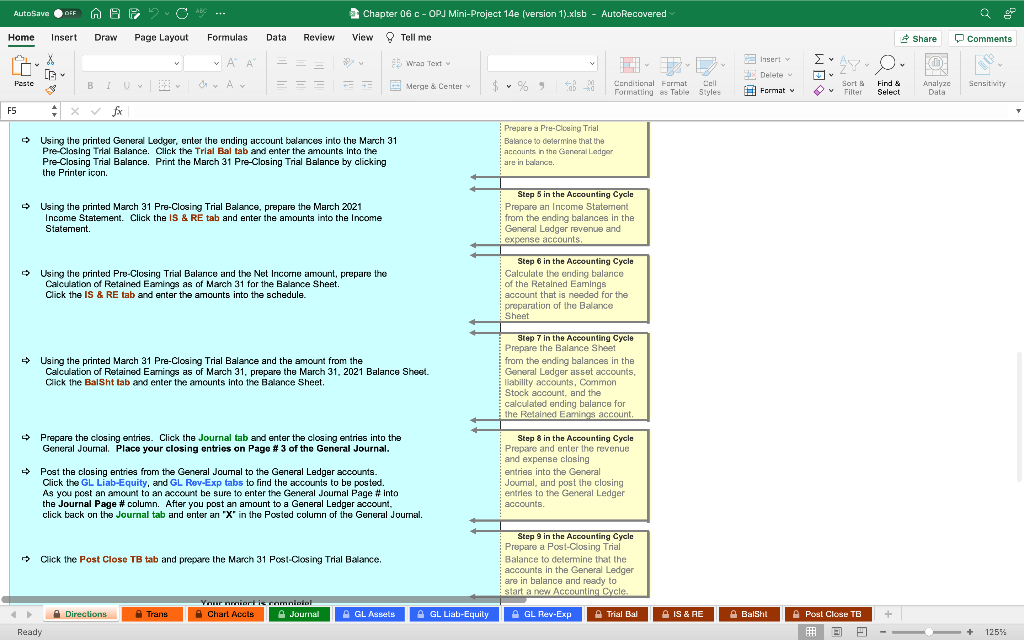Open the more commands ellipsis
The image size is (1024, 640).
(x=220, y=13)
